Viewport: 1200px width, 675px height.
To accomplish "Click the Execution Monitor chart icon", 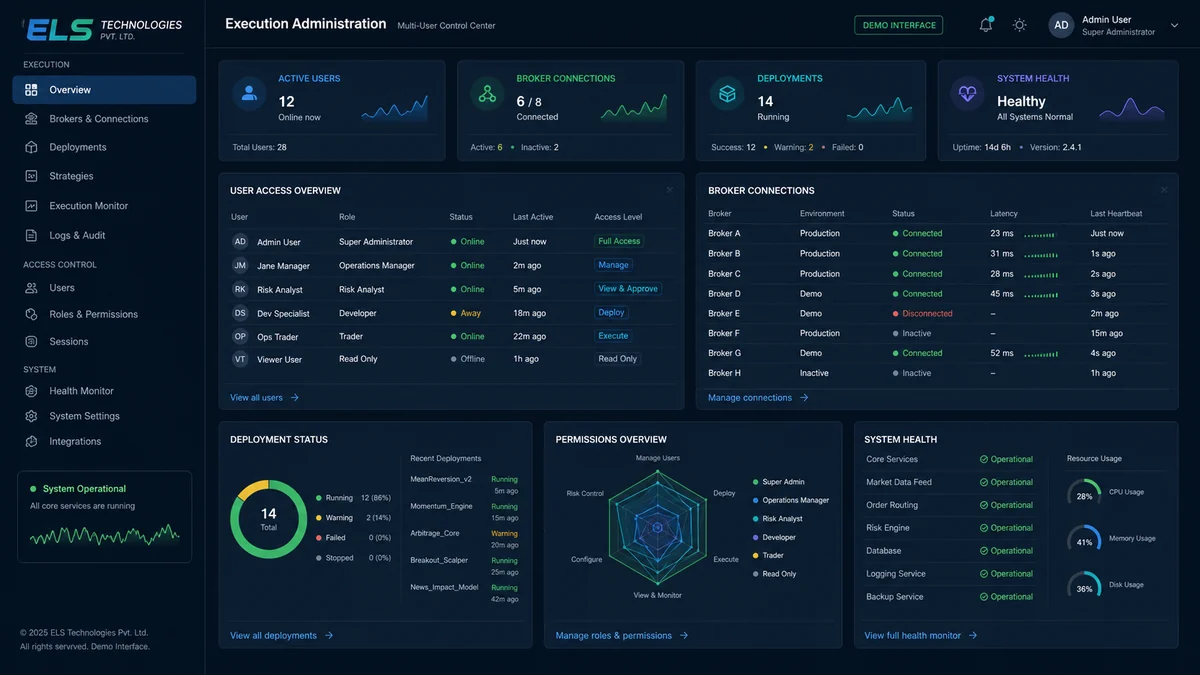I will point(31,206).
